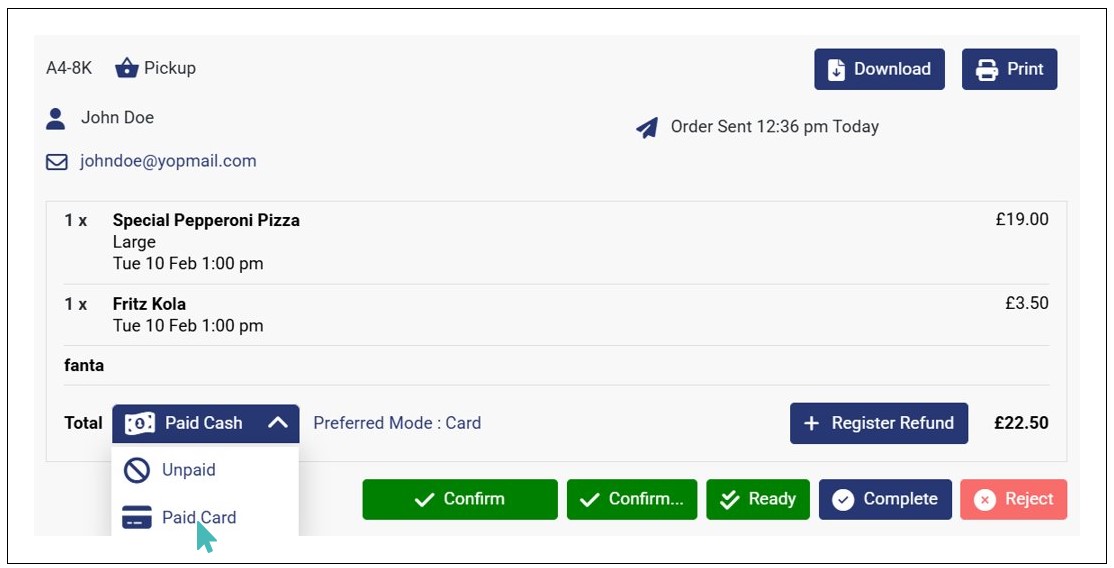Collapse the Paid Cash dropdown chevron
The height and width of the screenshot is (568, 1114).
click(x=278, y=424)
